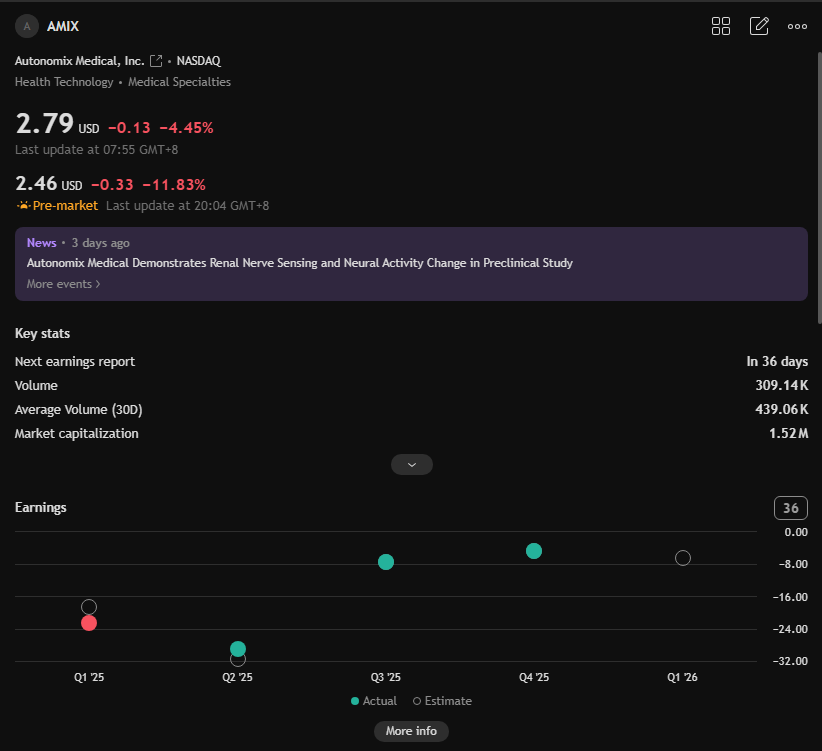Click the Next earnings report row
This screenshot has height=751, width=822.
[x=411, y=362]
